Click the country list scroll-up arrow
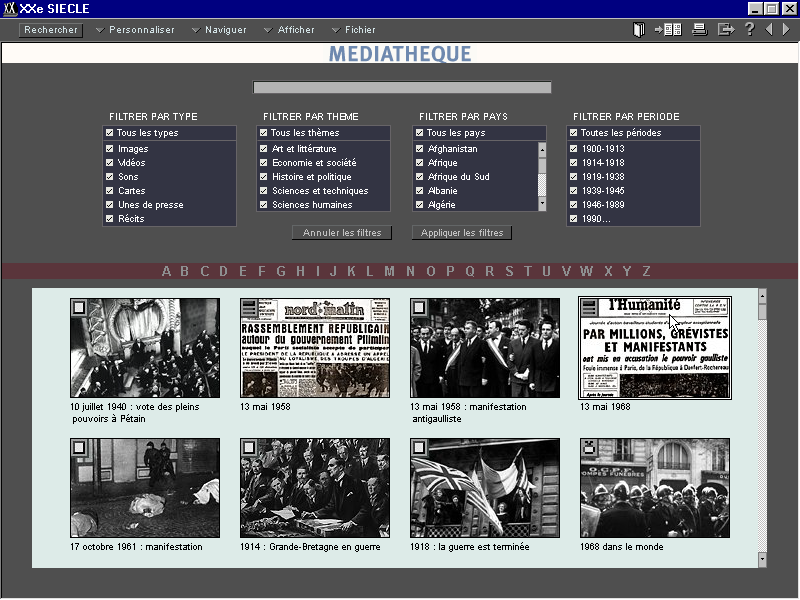This screenshot has width=800, height=600. [542, 149]
